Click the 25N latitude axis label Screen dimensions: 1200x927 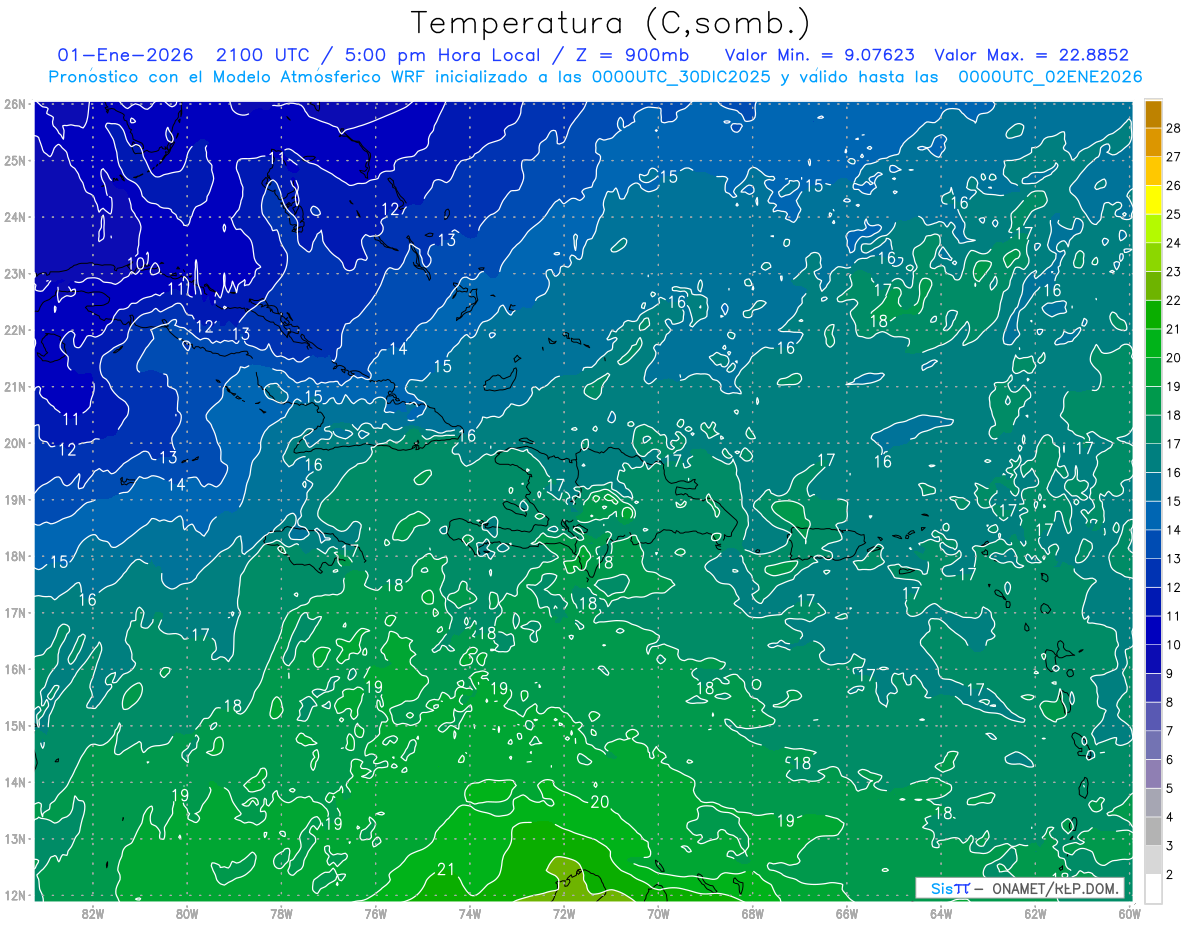[15, 160]
